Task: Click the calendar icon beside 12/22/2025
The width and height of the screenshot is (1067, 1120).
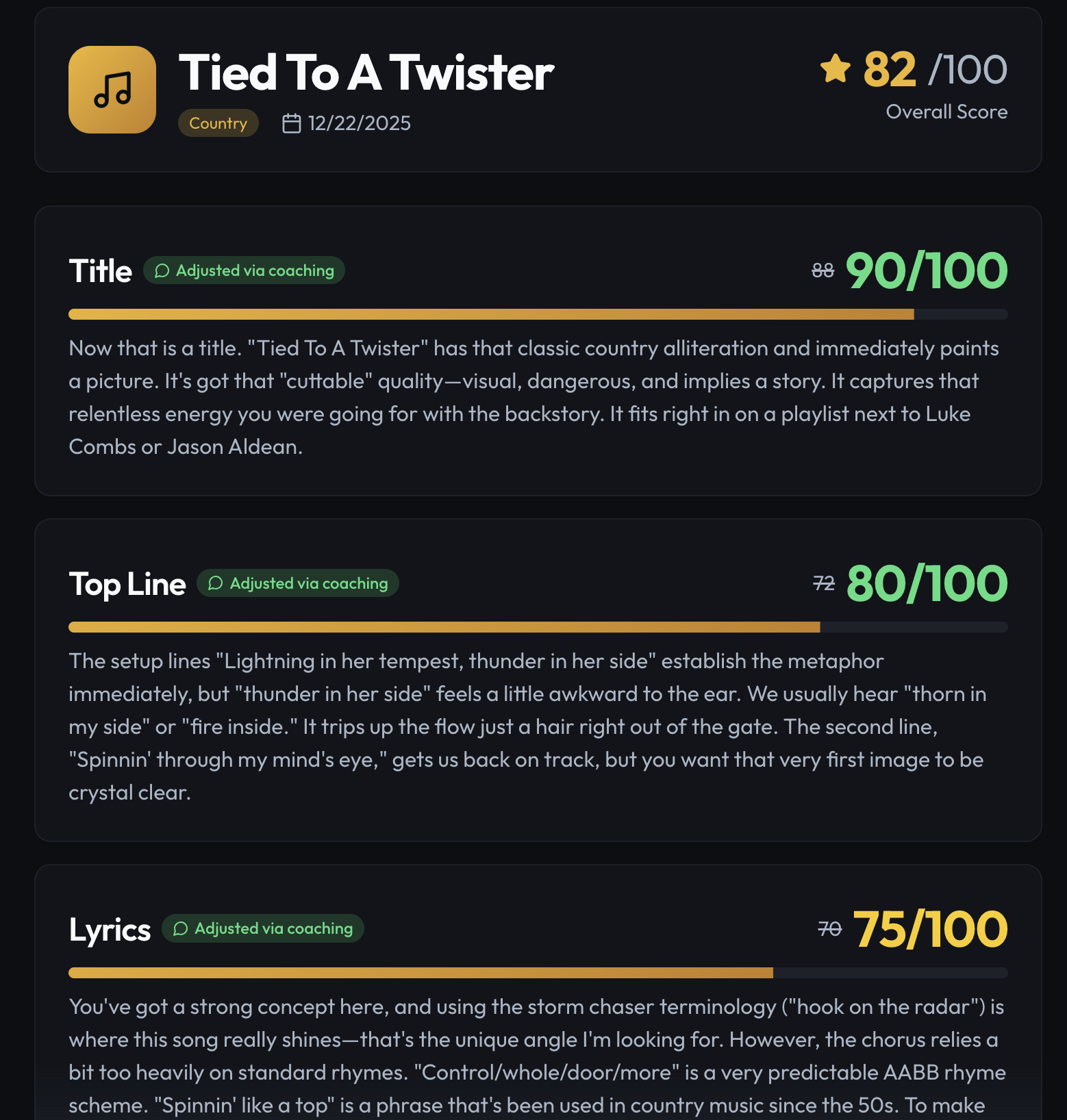Action: click(x=292, y=123)
